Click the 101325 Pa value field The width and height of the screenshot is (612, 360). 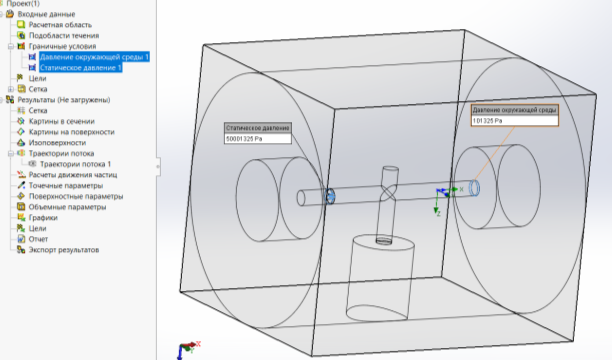click(515, 121)
